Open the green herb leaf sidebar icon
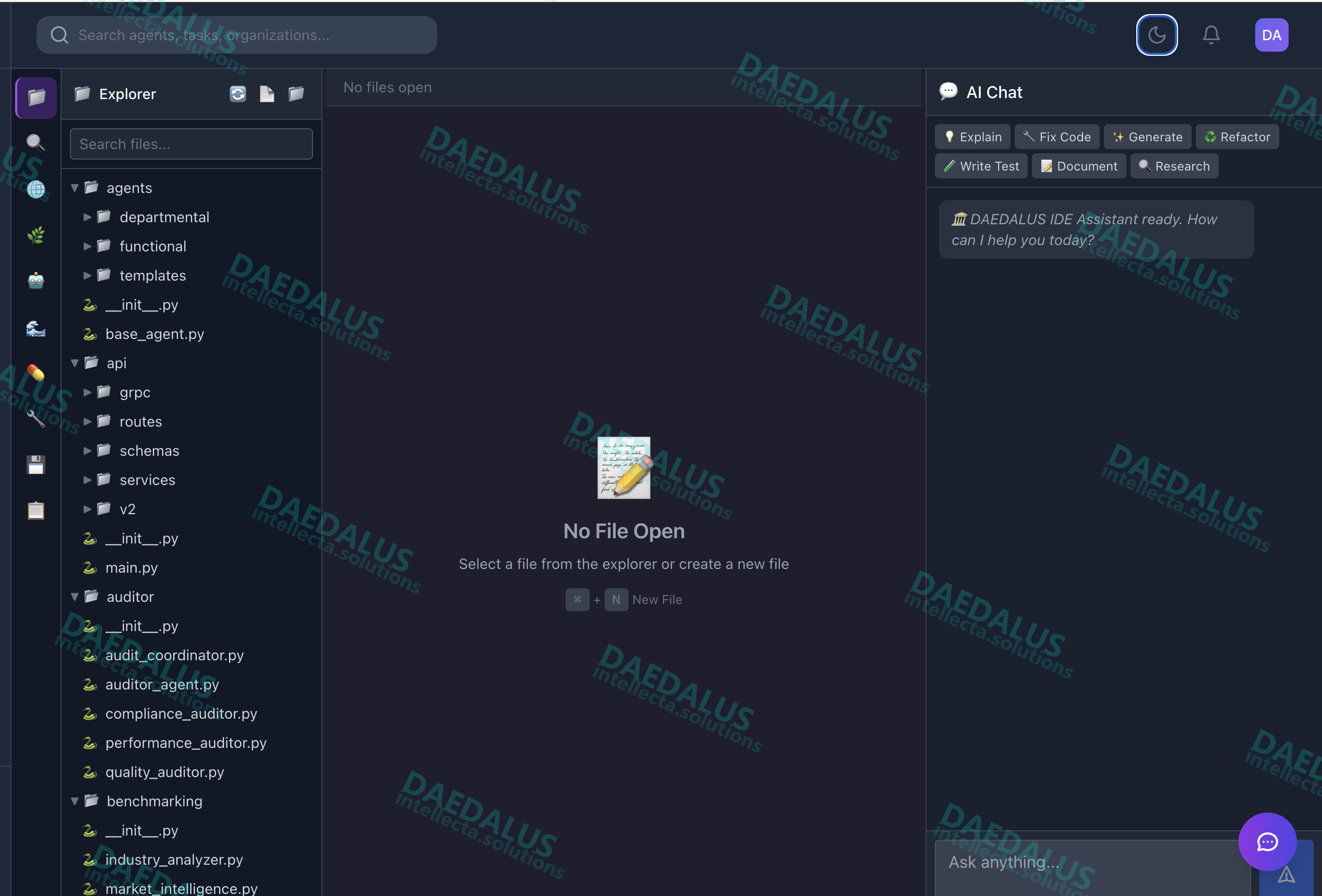Viewport: 1322px width, 896px height. (x=36, y=235)
